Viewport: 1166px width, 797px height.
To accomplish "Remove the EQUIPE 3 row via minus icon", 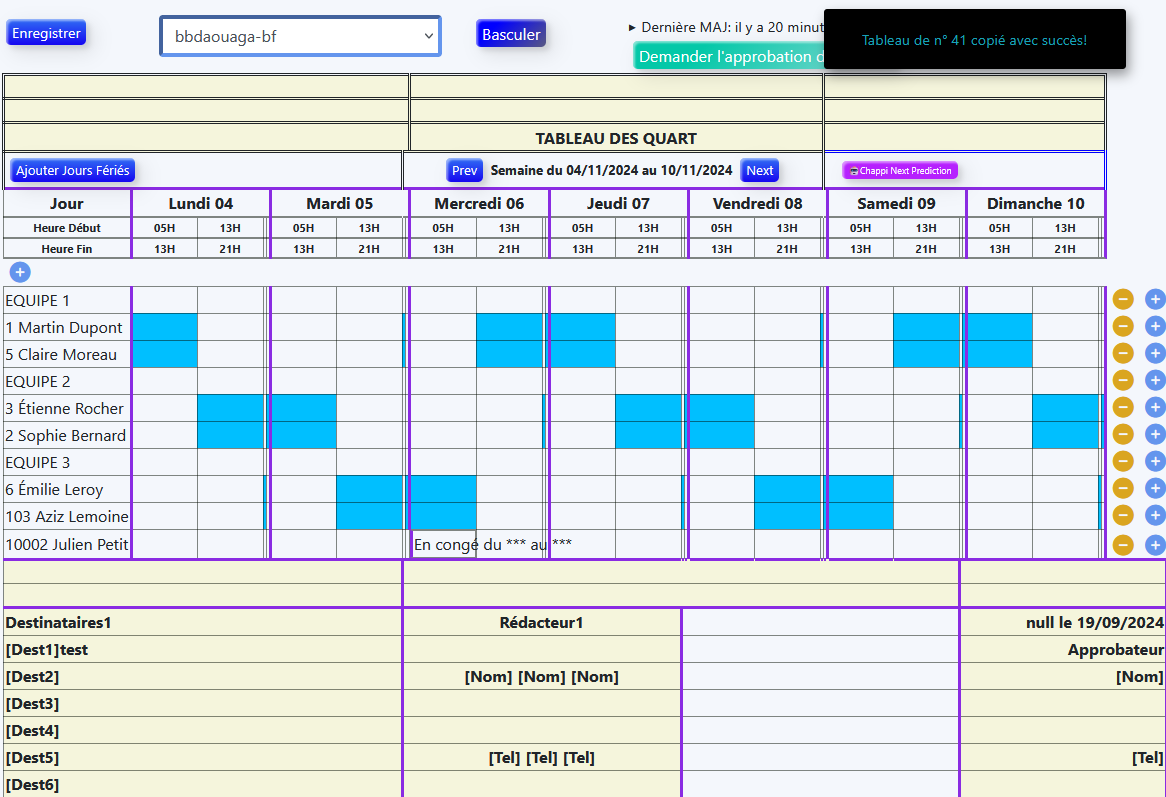I will coord(1123,462).
